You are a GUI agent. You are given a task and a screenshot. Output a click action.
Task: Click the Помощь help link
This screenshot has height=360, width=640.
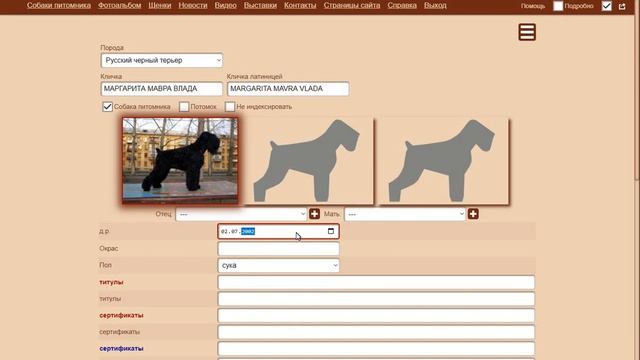pyautogui.click(x=533, y=6)
